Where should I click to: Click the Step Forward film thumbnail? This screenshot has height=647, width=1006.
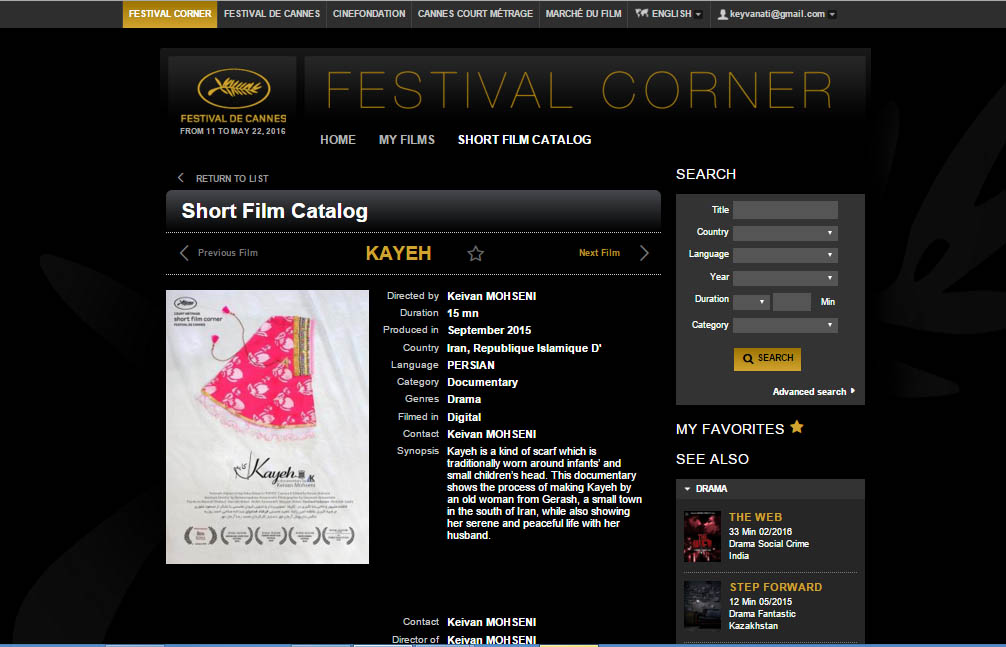tap(703, 606)
